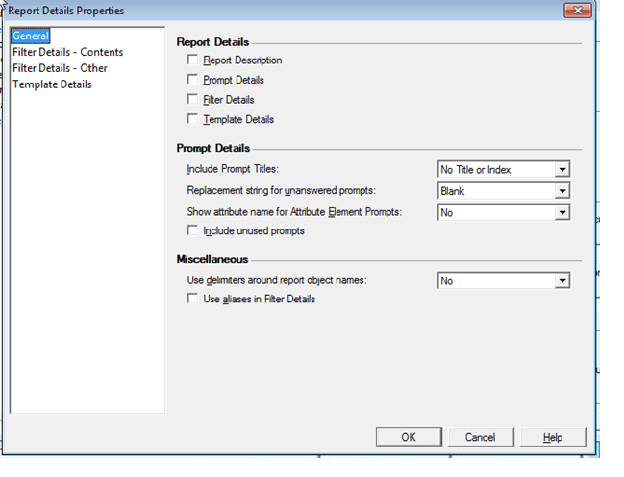Enable the Include unused prompts checkbox

point(192,231)
